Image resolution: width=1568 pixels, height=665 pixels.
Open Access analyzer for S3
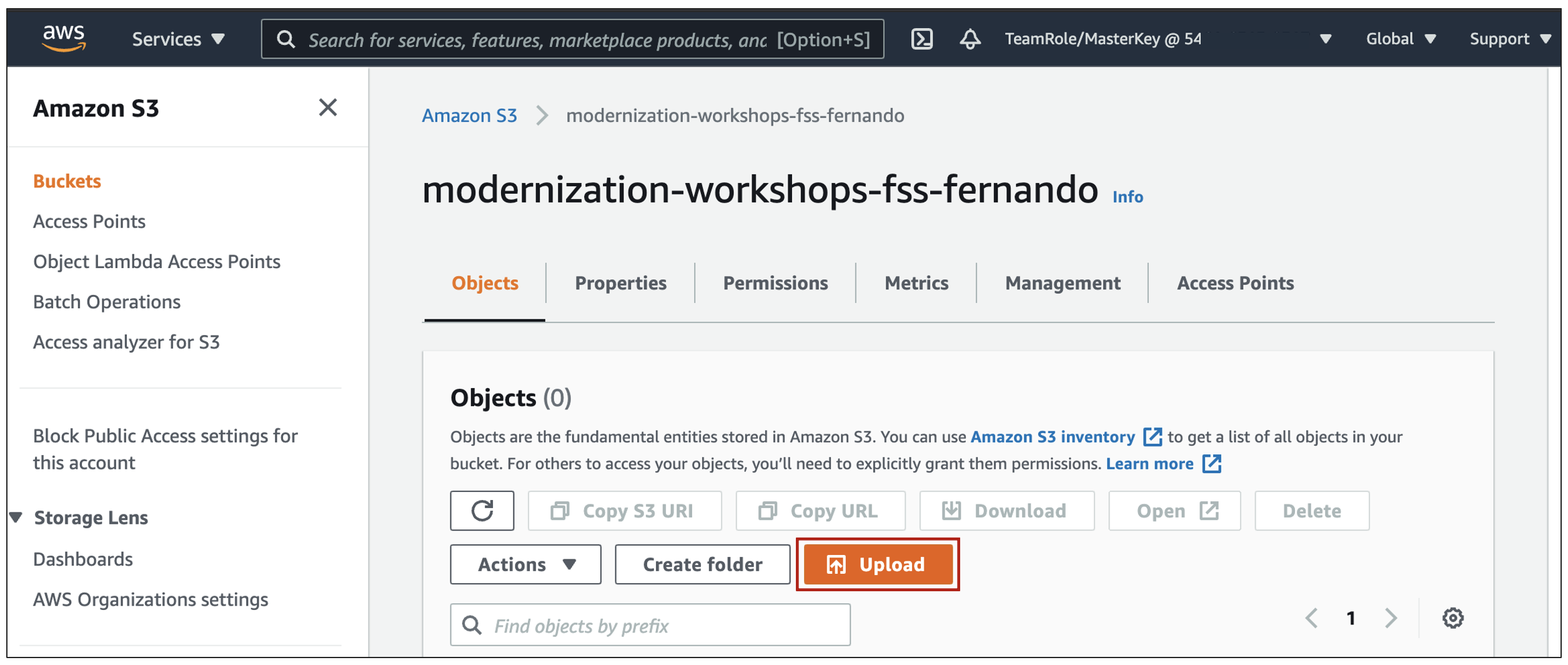126,342
